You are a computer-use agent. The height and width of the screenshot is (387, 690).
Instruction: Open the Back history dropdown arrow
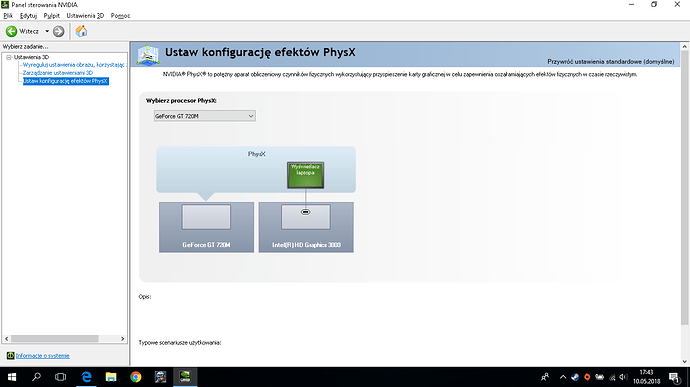click(47, 31)
